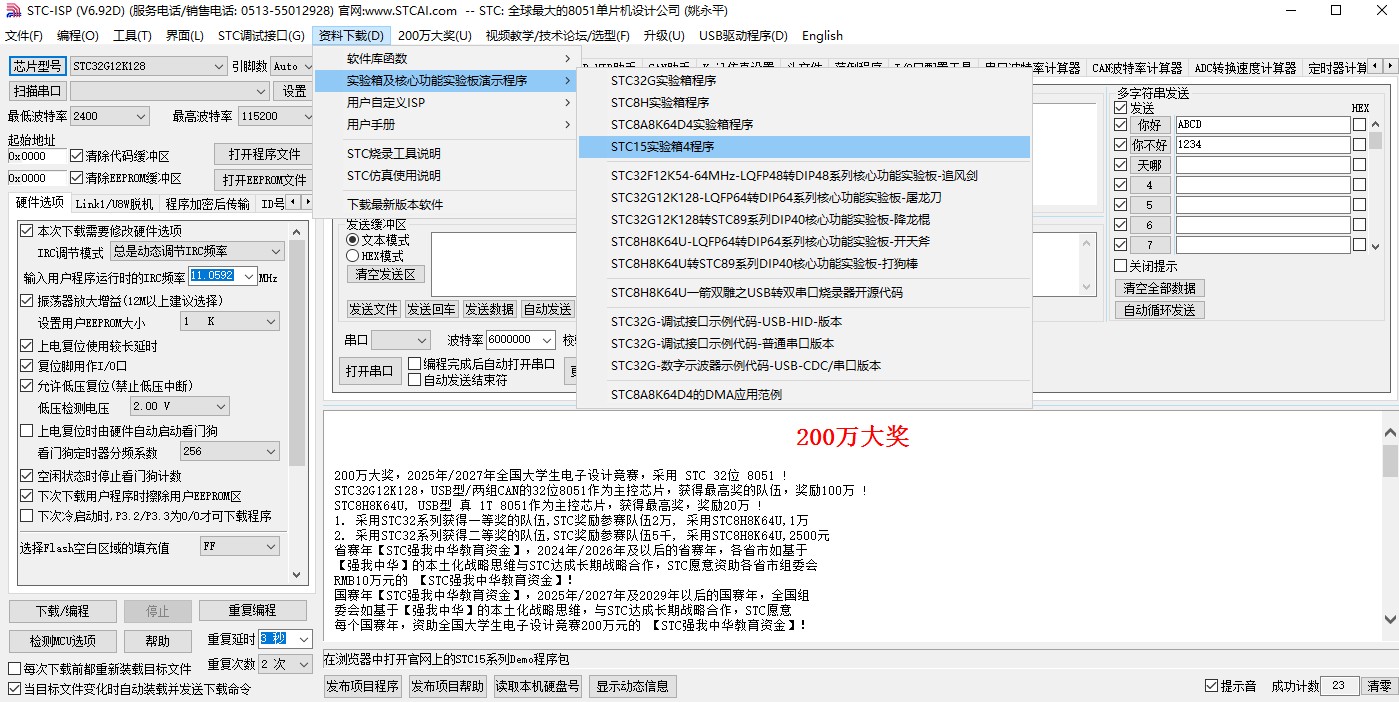
Task: Click right arrow of calculator tab strip
Action: click(x=1389, y=65)
